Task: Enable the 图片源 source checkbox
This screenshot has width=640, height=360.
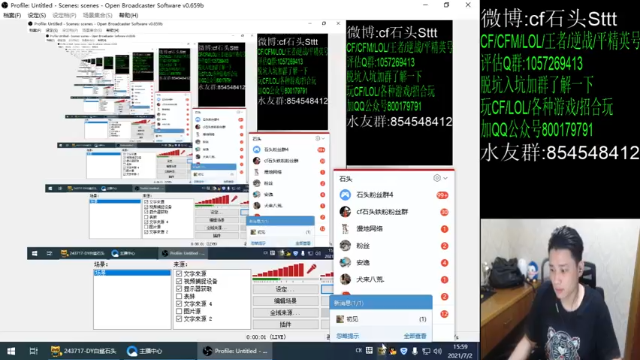Action: (x=179, y=311)
